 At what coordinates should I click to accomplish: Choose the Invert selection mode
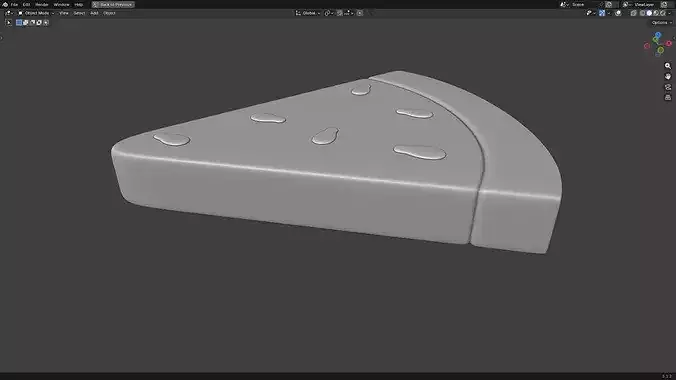coord(39,22)
